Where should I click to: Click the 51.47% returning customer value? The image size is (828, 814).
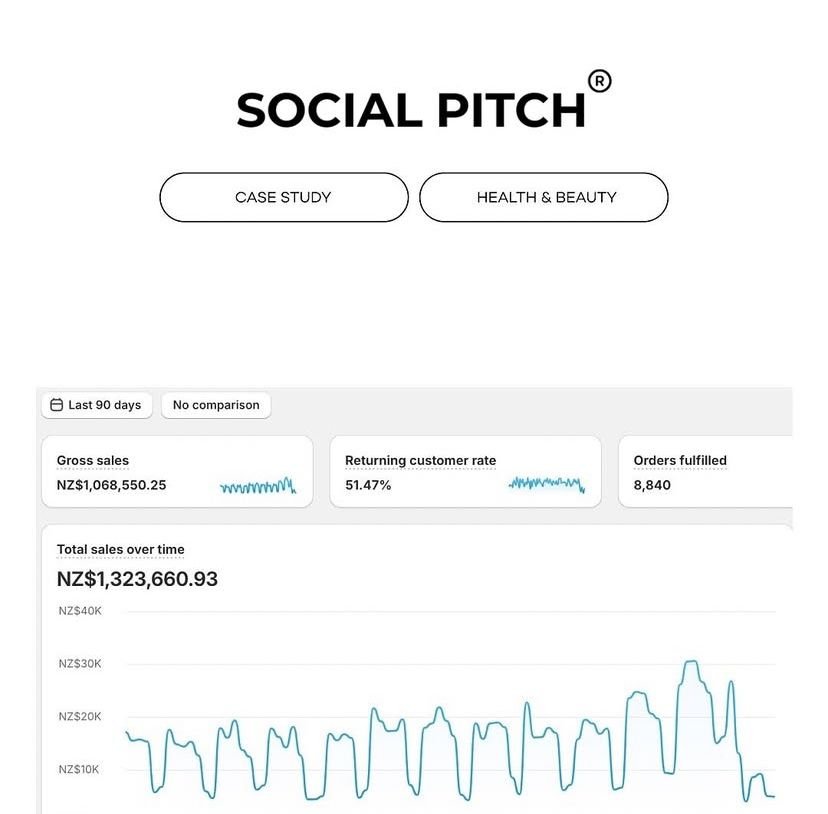click(368, 485)
